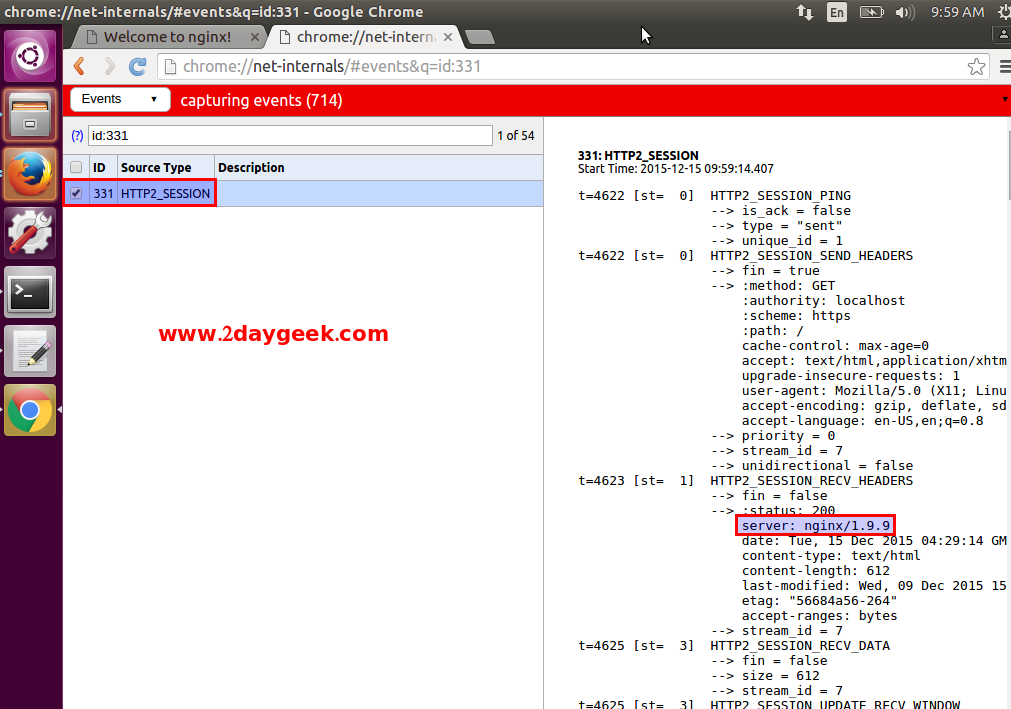Close the Welcome to nginx! tab
This screenshot has height=709, width=1011.
coord(255,37)
